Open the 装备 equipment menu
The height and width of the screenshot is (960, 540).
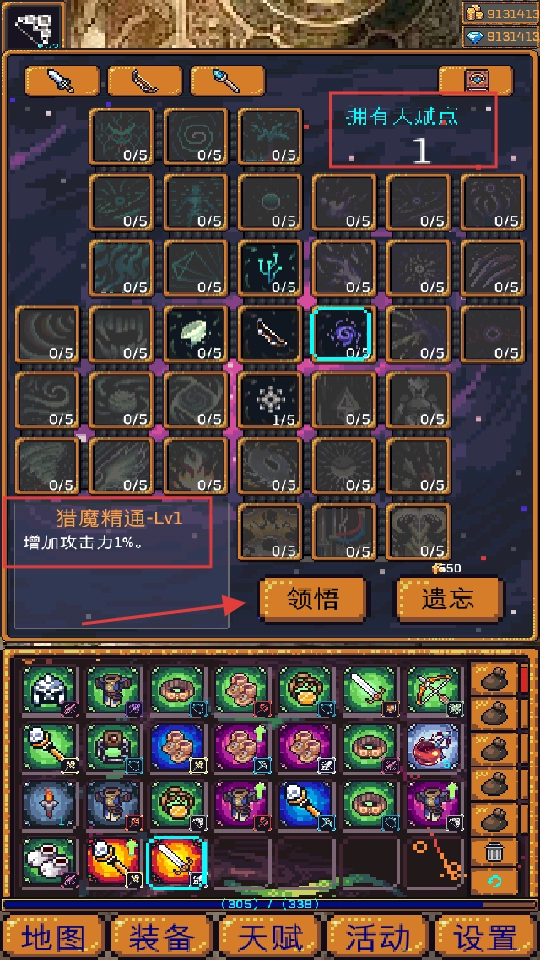(162, 937)
